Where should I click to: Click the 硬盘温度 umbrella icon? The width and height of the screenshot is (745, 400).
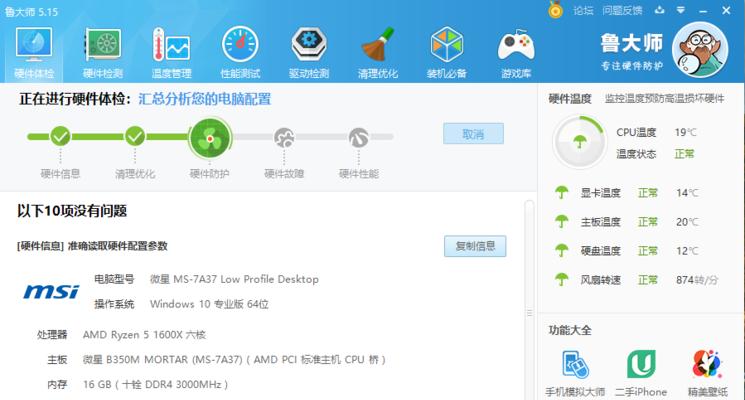tap(562, 250)
